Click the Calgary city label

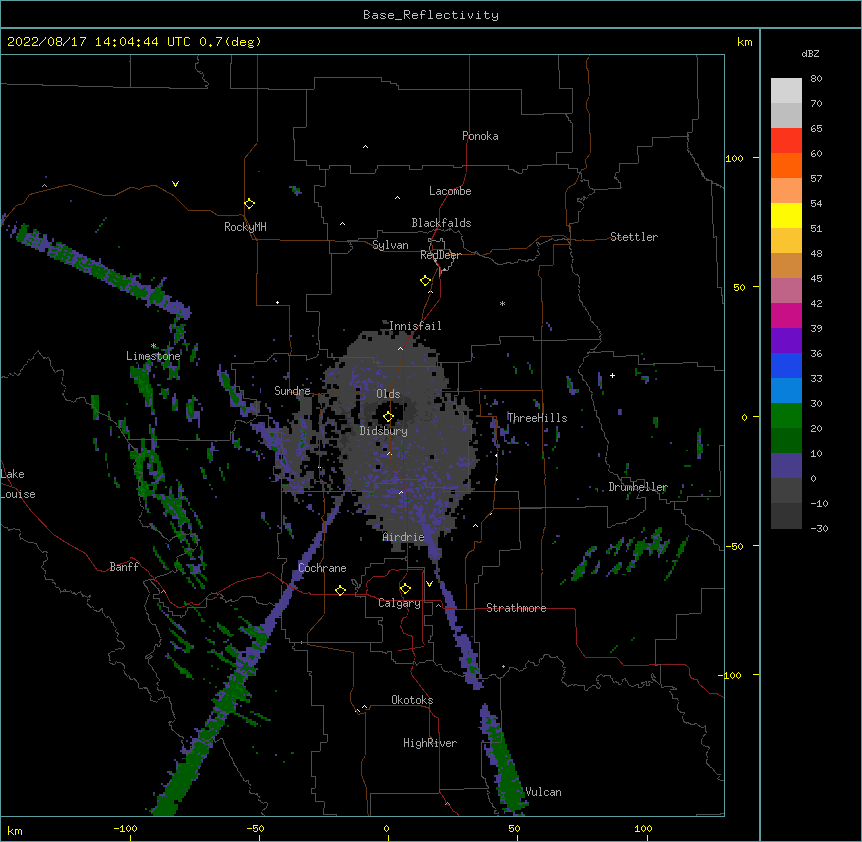click(x=399, y=603)
